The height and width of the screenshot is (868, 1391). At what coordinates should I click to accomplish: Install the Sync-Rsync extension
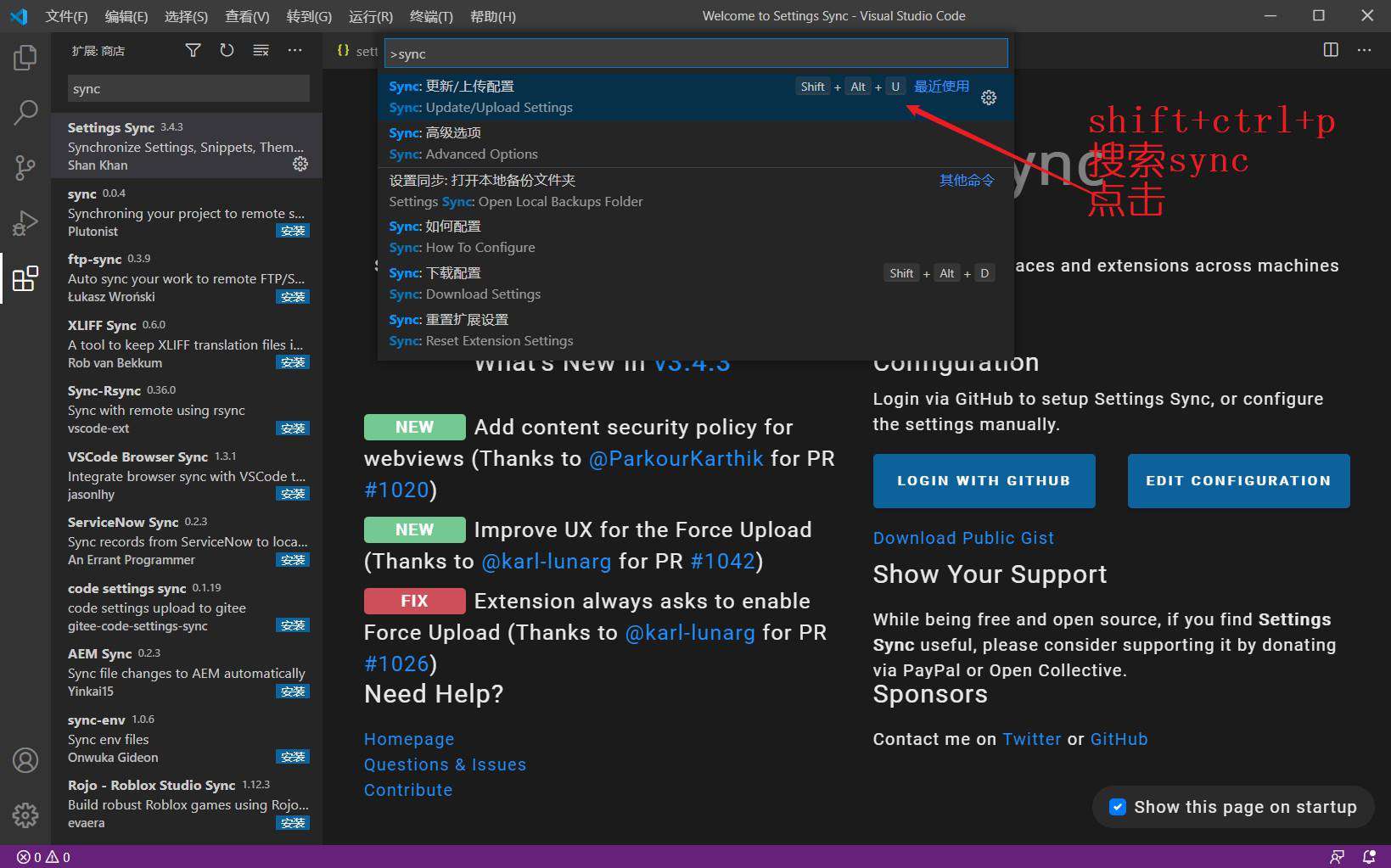pos(293,428)
